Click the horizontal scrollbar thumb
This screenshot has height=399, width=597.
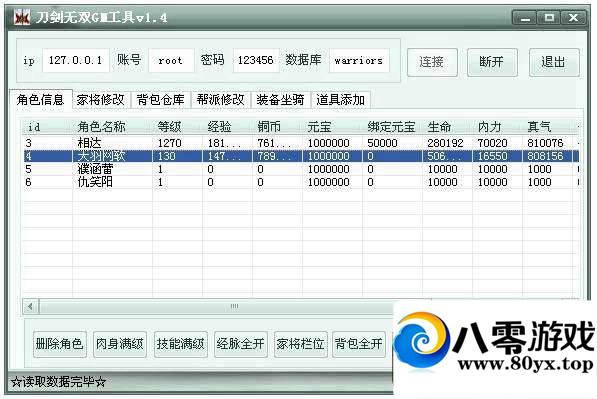click(234, 306)
